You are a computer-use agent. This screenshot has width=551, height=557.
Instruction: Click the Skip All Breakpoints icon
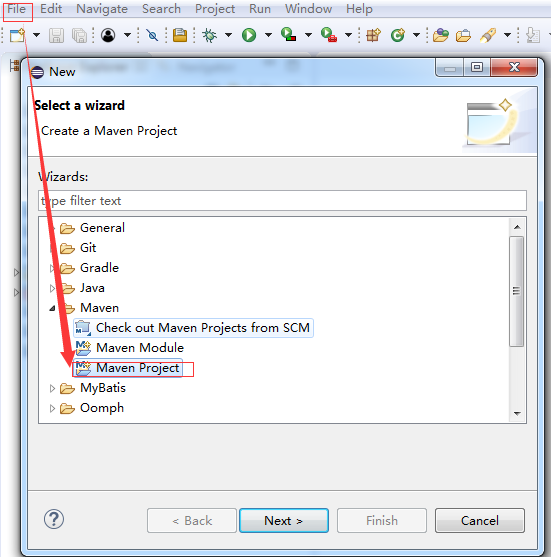152,35
